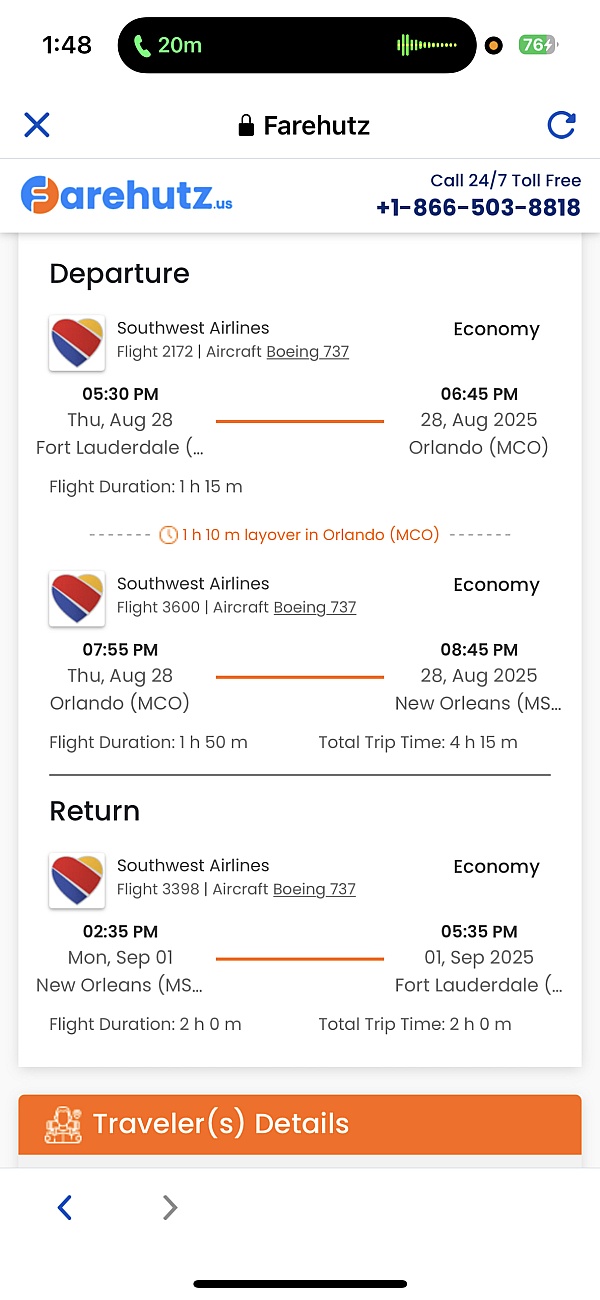The image size is (600, 1300).
Task: Tap the Departure section heading
Action: [119, 274]
